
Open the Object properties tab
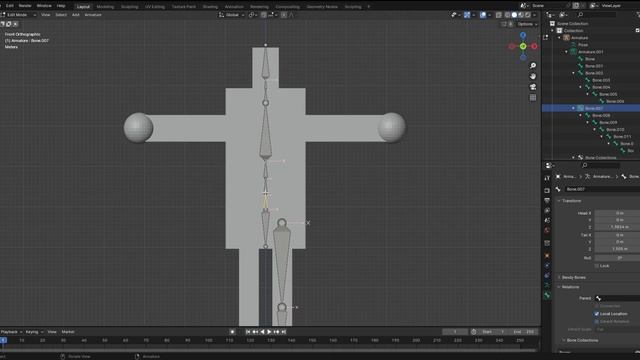click(547, 256)
